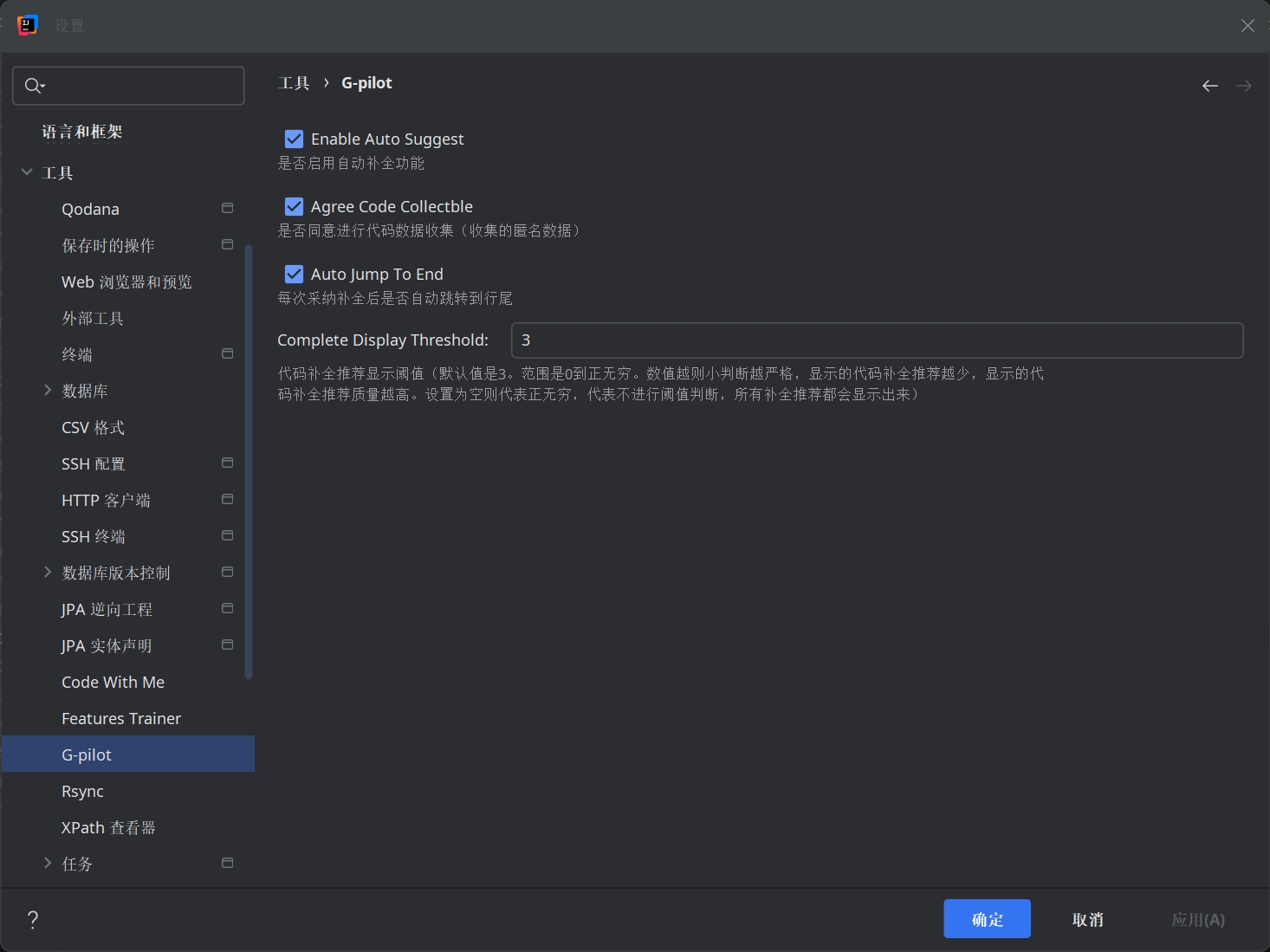Open Rsync settings page
This screenshot has height=952, width=1270.
pos(128,791)
